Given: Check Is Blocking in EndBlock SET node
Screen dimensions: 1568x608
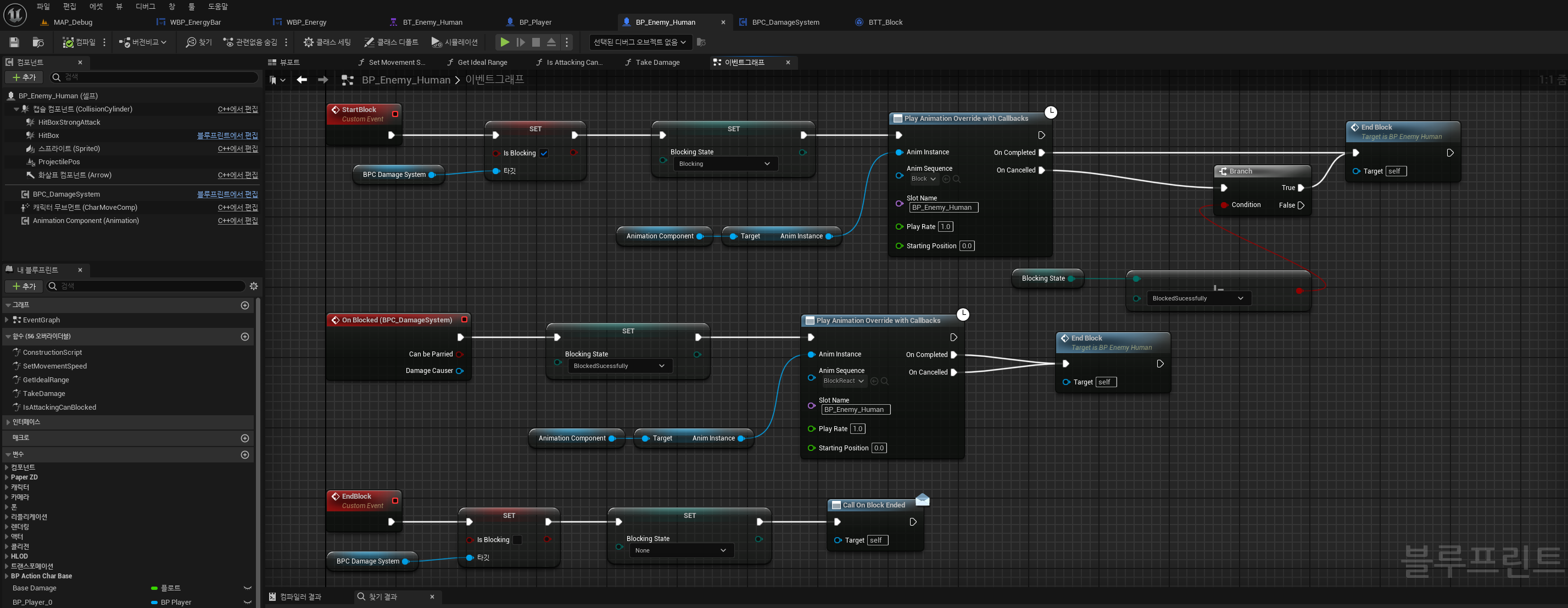Looking at the screenshot, I should (x=517, y=540).
